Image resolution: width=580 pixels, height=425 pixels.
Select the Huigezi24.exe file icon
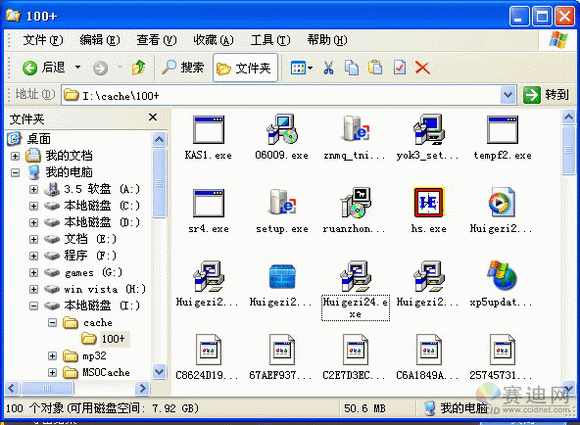[x=355, y=276]
